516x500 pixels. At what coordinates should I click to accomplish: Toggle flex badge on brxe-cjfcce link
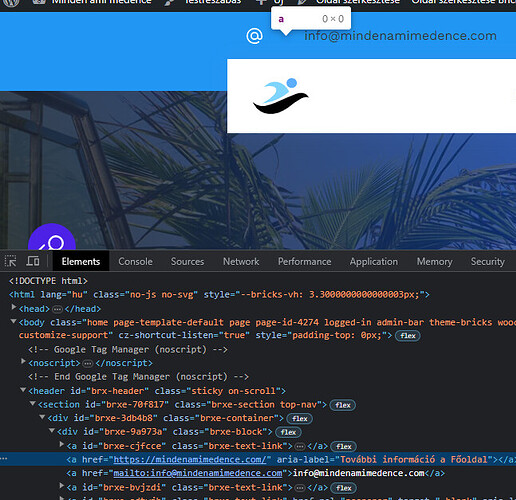[343, 446]
